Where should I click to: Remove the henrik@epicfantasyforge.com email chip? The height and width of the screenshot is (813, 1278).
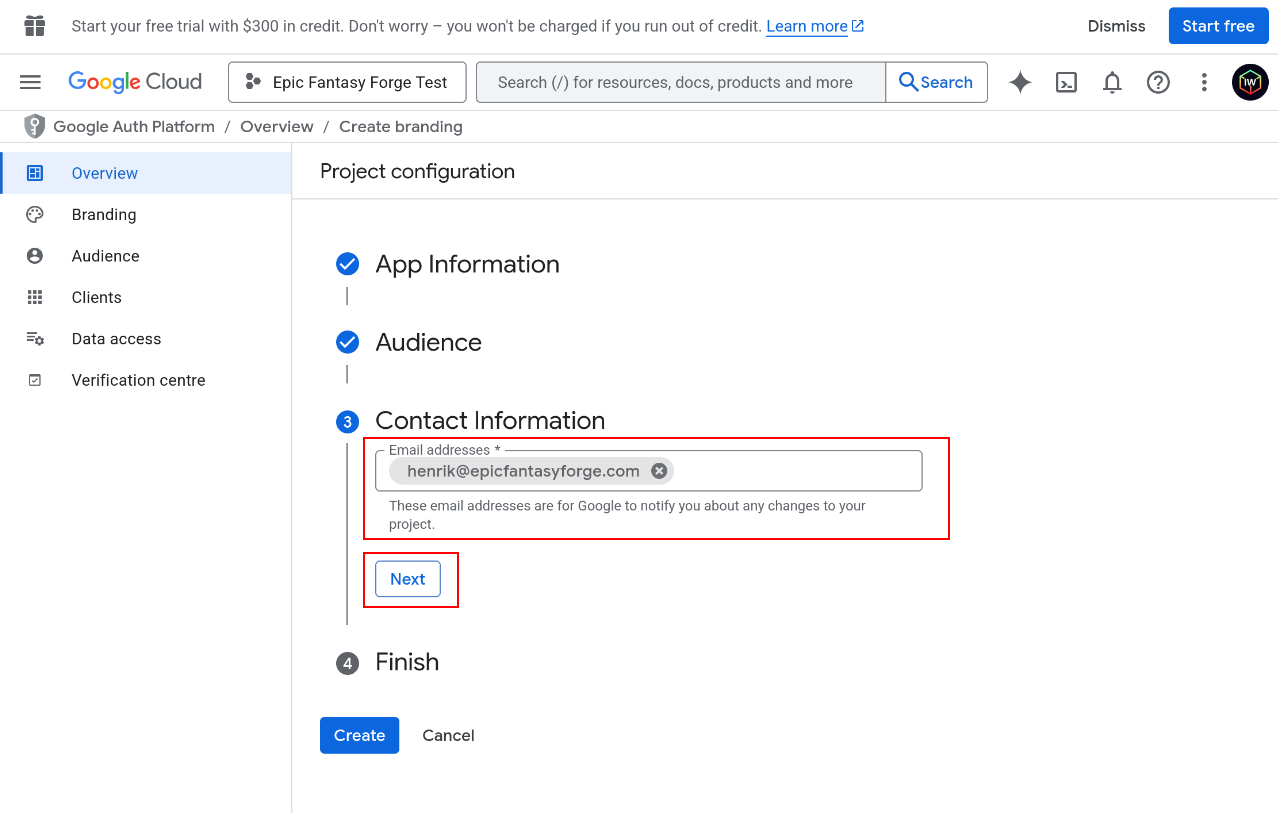(x=659, y=470)
